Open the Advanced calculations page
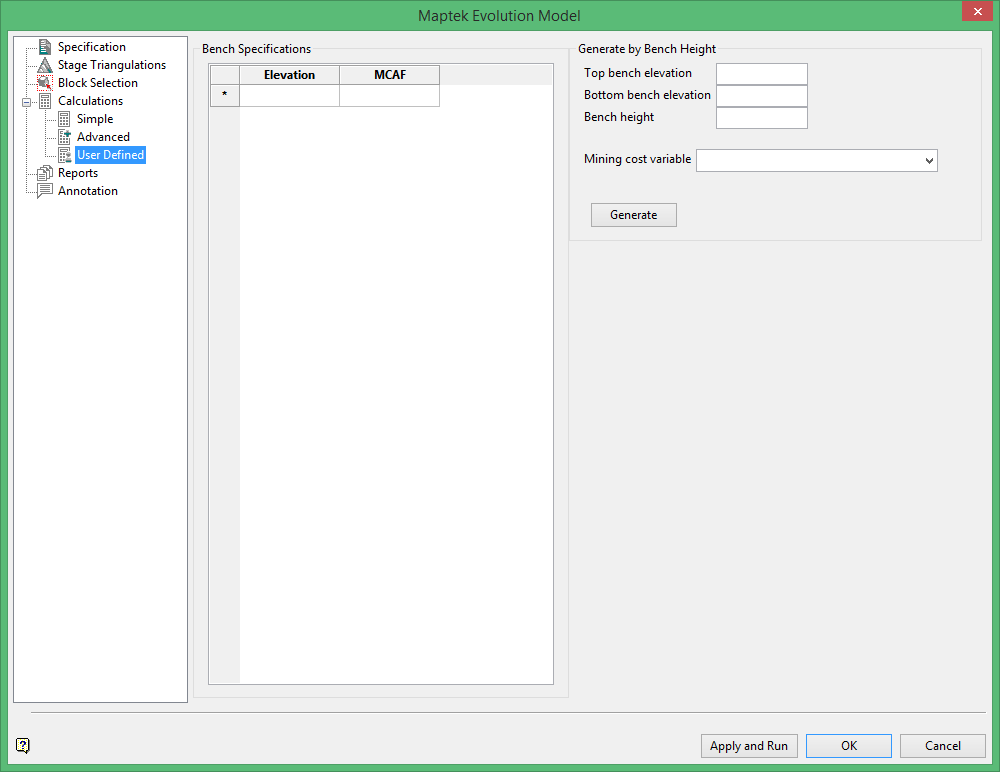The height and width of the screenshot is (772, 1000). tap(103, 137)
